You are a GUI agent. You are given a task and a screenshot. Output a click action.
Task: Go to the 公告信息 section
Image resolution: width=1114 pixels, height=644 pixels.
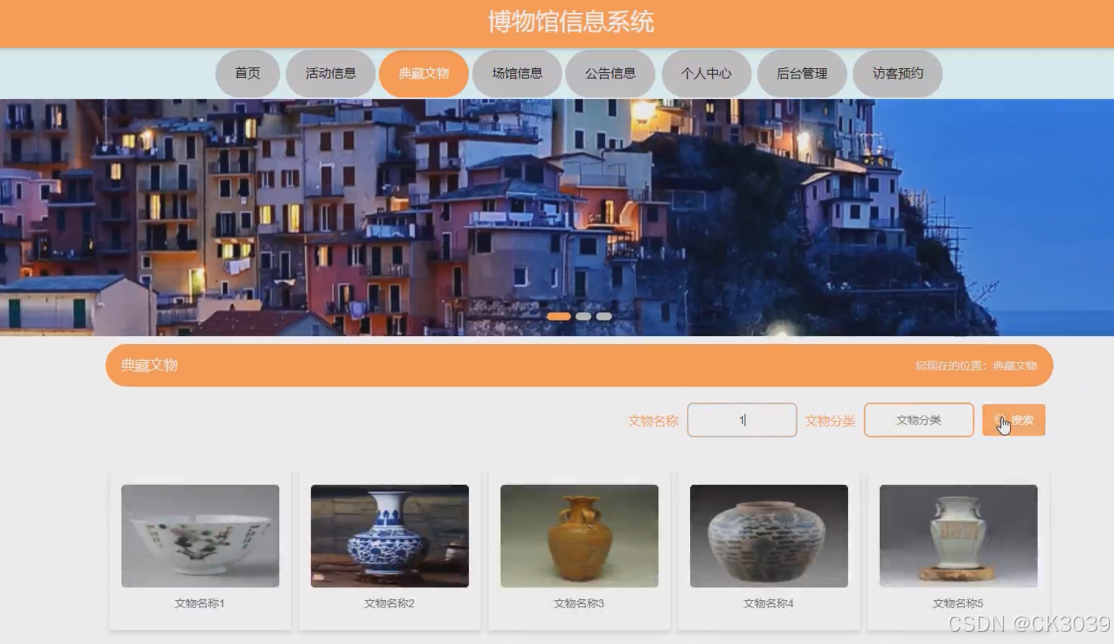tap(609, 72)
